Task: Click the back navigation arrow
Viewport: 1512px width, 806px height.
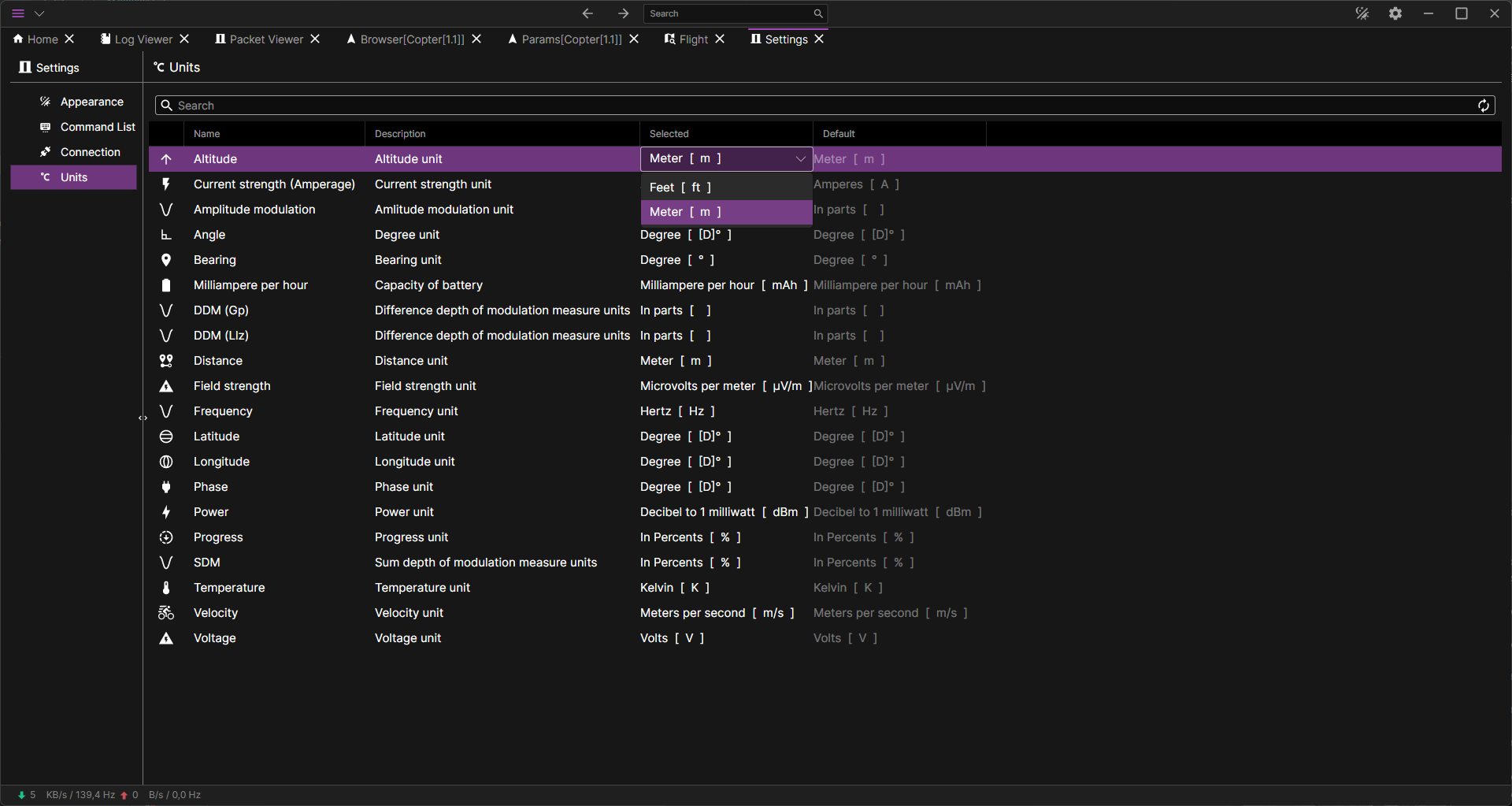Action: coord(587,13)
